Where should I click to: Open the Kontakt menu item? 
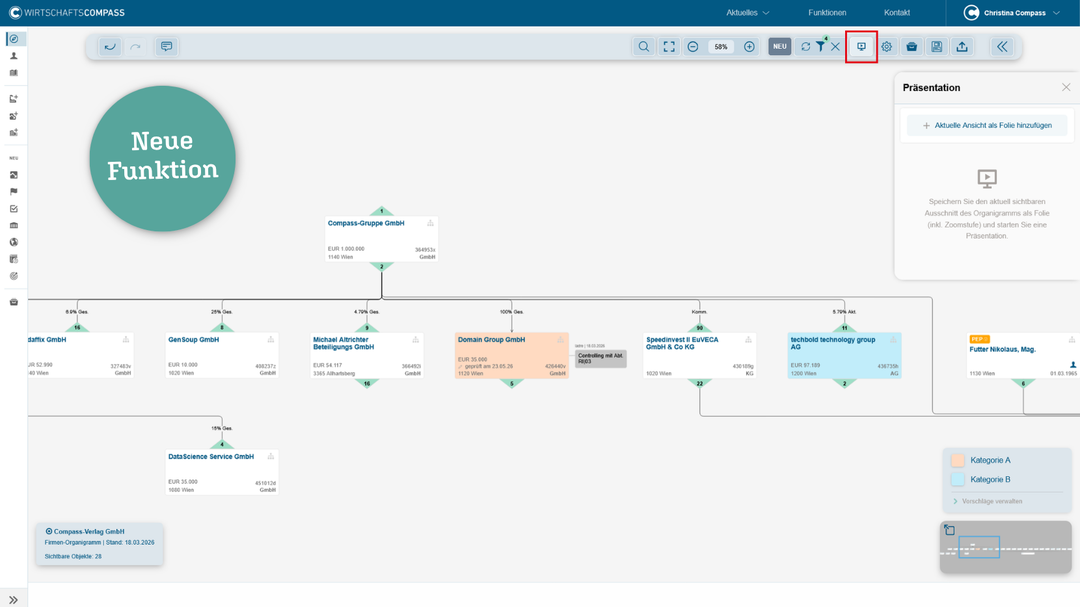tap(897, 13)
